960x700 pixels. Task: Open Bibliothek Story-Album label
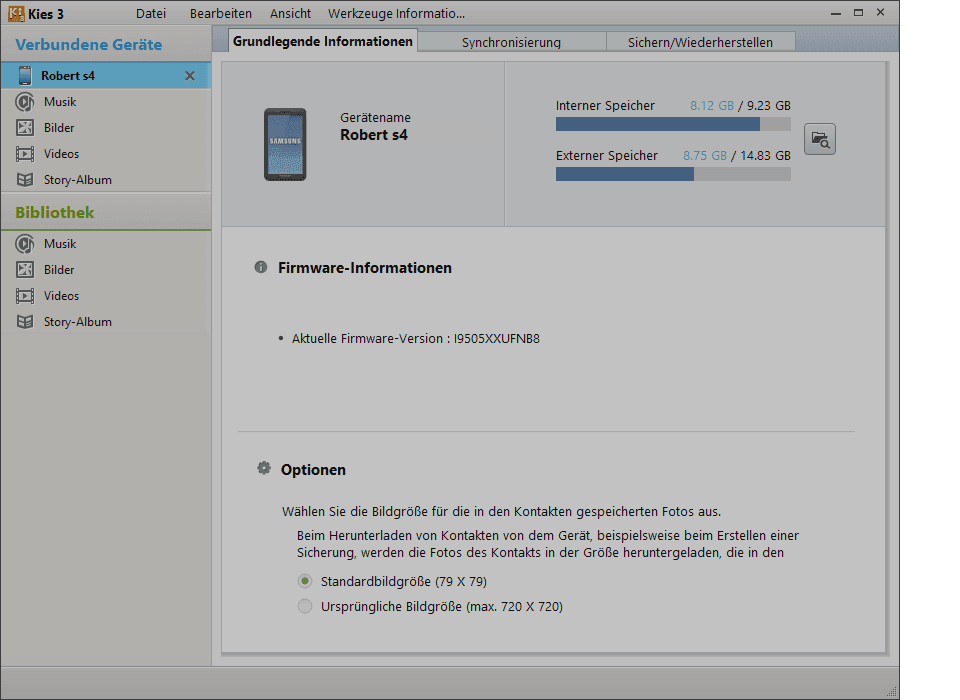tap(78, 322)
